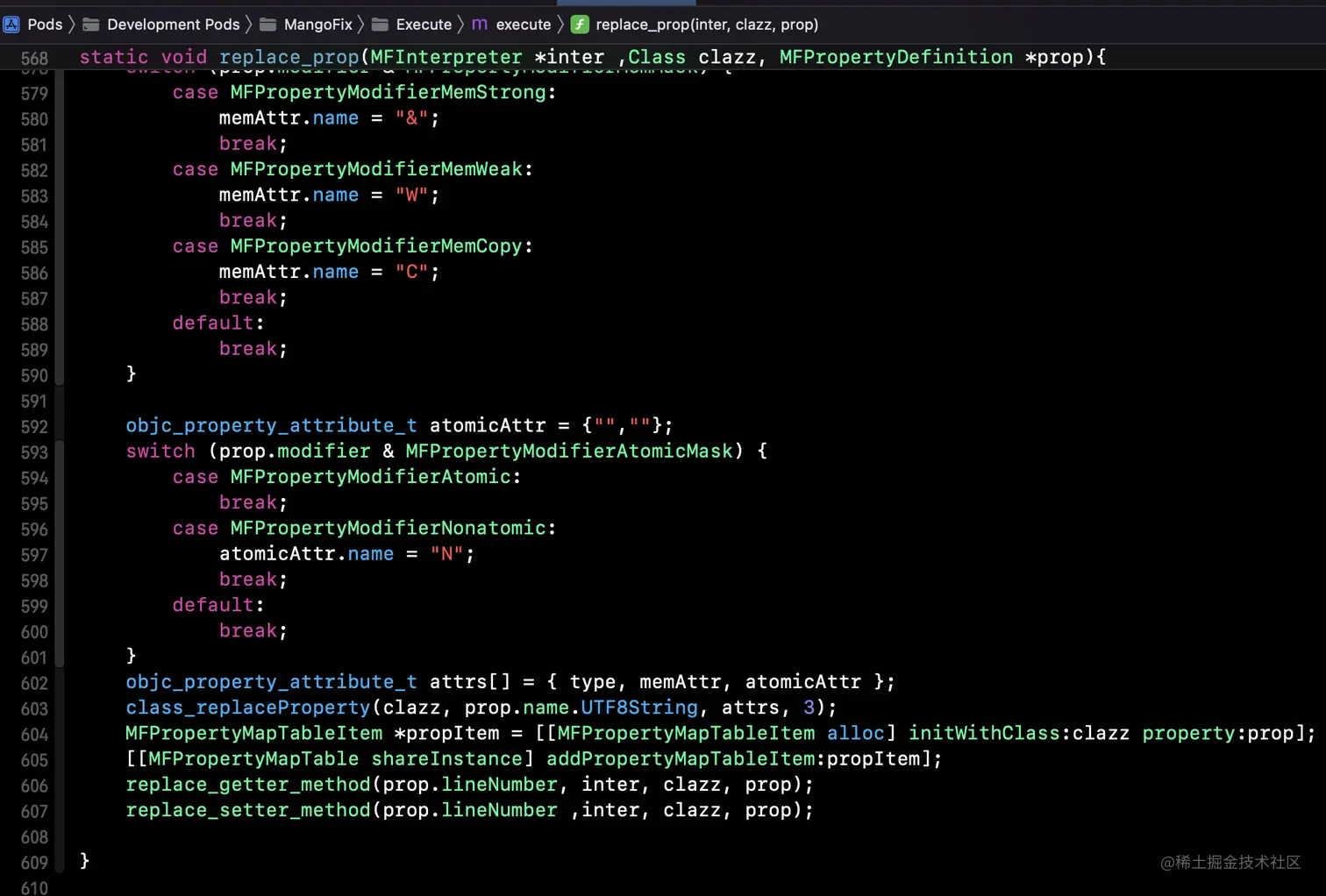Click the green function symbol icon
Image resolution: width=1326 pixels, height=896 pixels.
580,25
